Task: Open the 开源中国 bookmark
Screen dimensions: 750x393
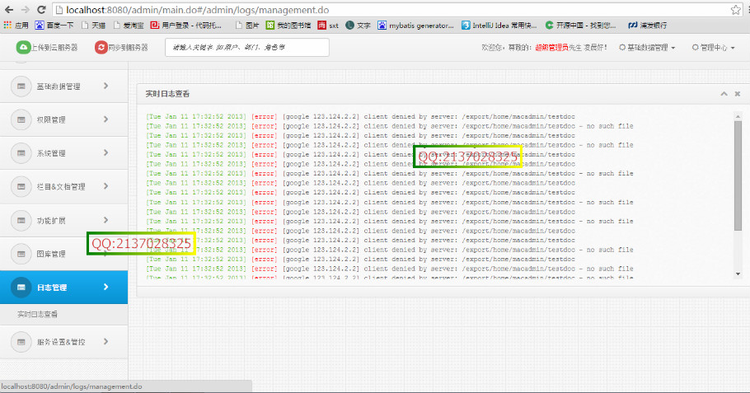Action: point(580,25)
